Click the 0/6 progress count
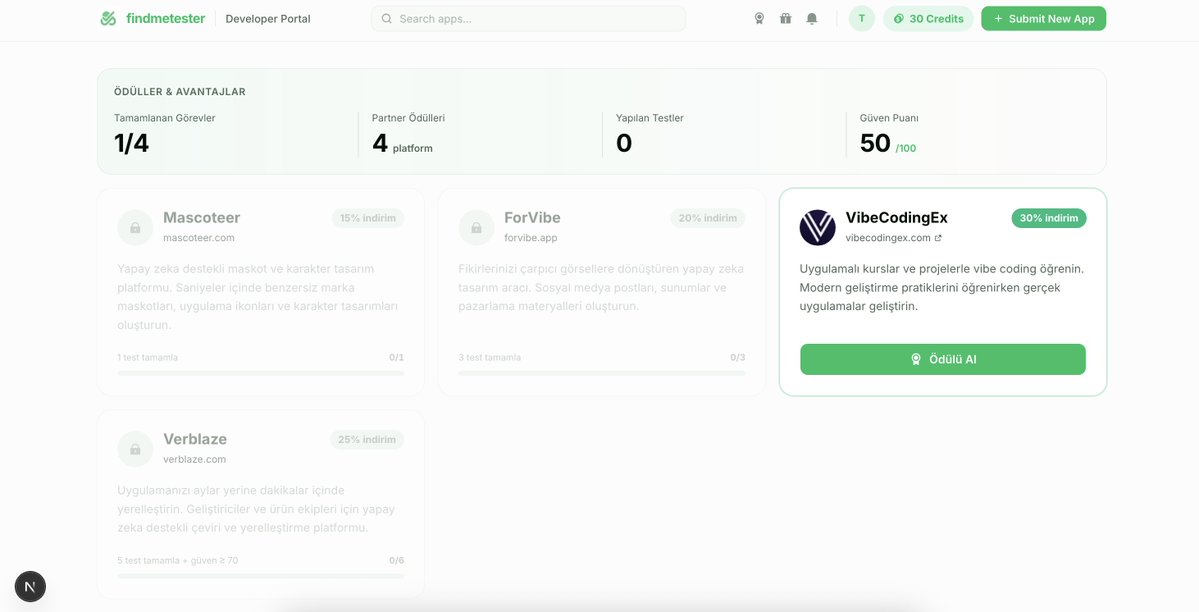 point(396,561)
